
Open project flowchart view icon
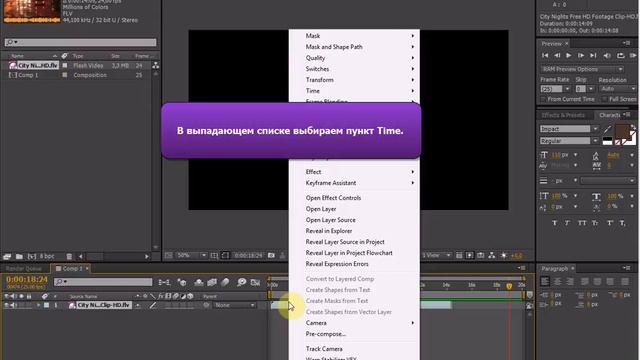[x=156, y=65]
